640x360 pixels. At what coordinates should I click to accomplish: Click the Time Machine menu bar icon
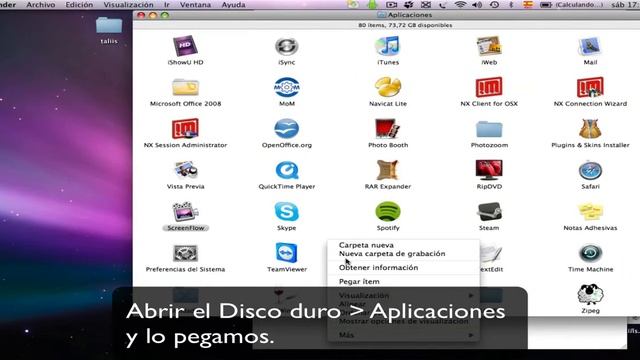tap(494, 4)
